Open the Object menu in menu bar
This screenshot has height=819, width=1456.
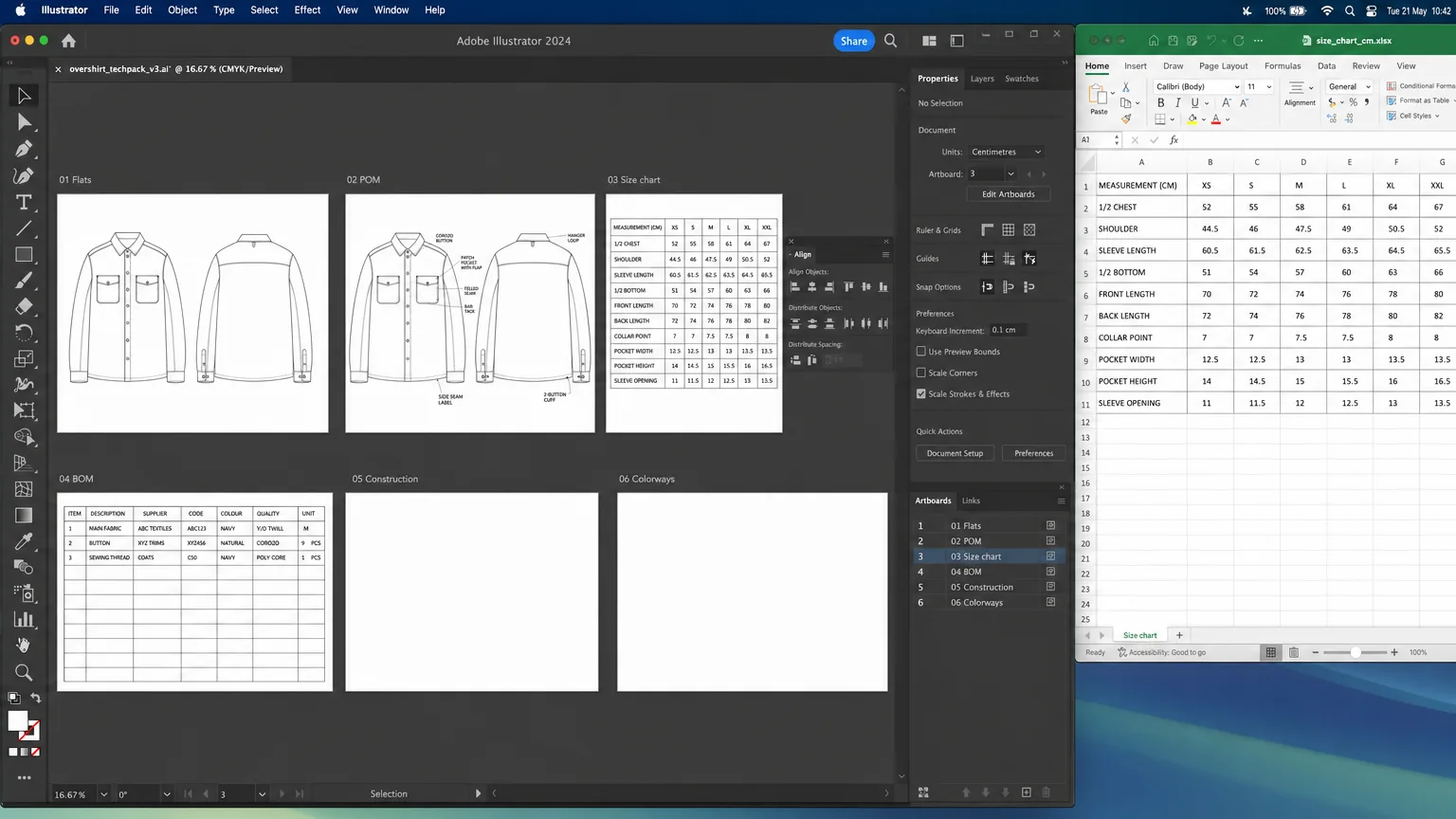pos(183,10)
